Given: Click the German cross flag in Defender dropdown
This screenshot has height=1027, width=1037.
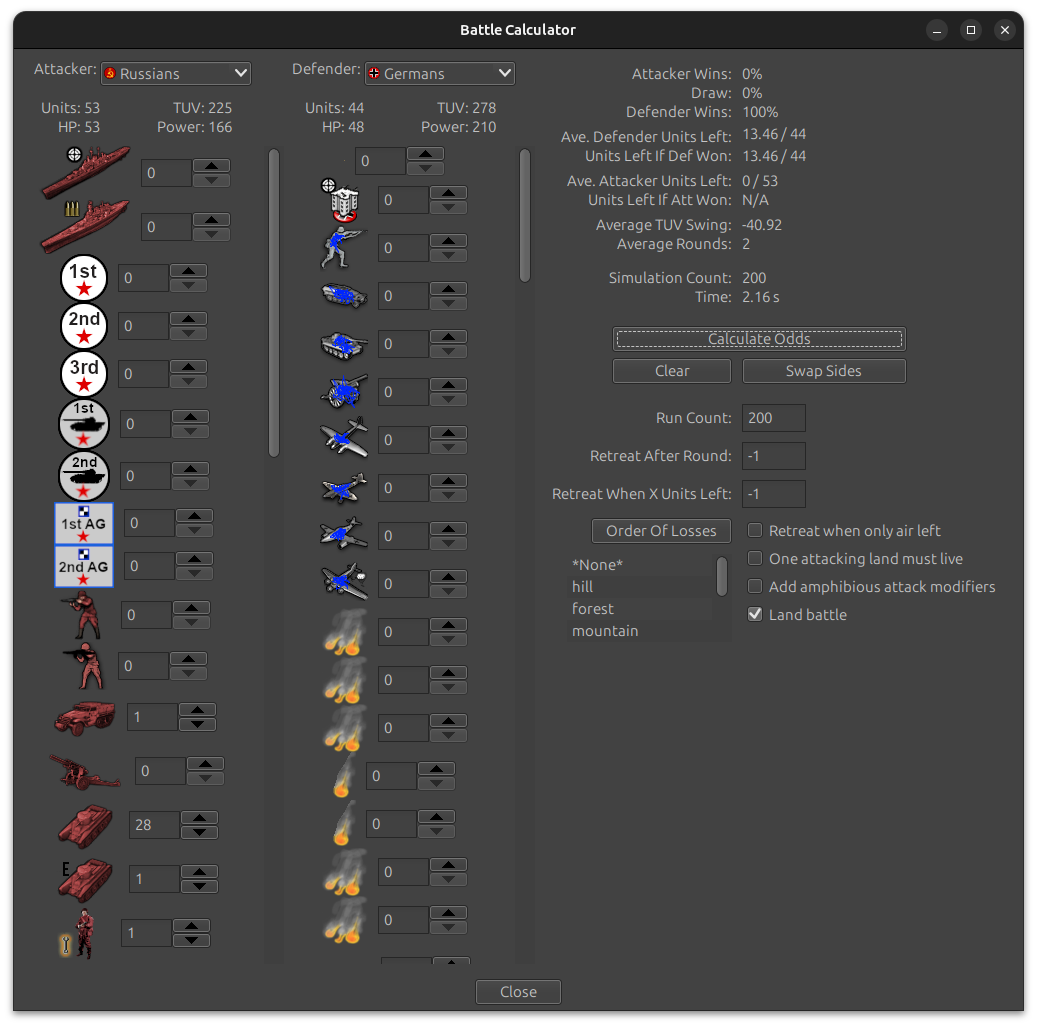Looking at the screenshot, I should point(374,73).
